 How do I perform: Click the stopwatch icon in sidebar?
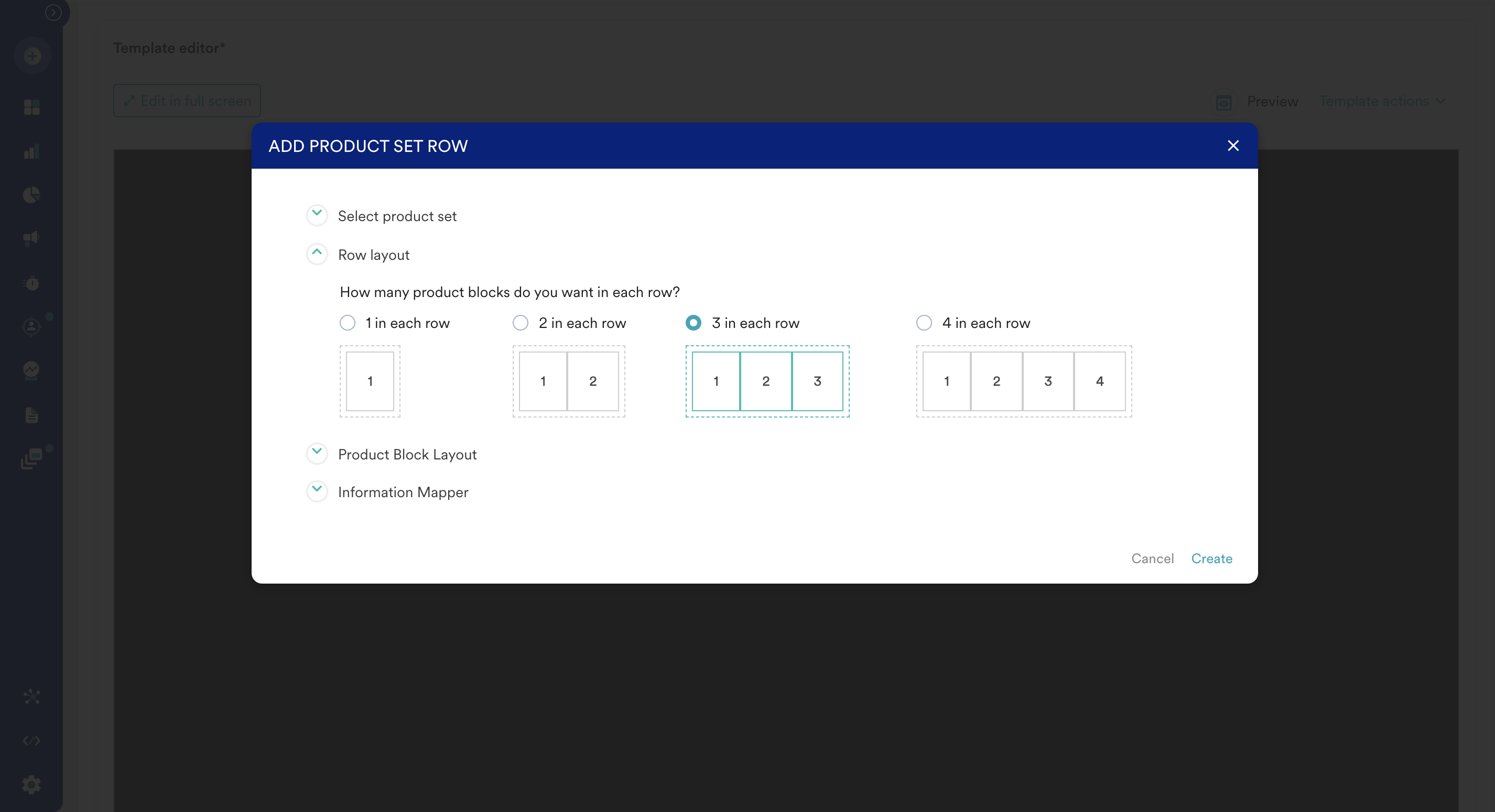click(32, 283)
